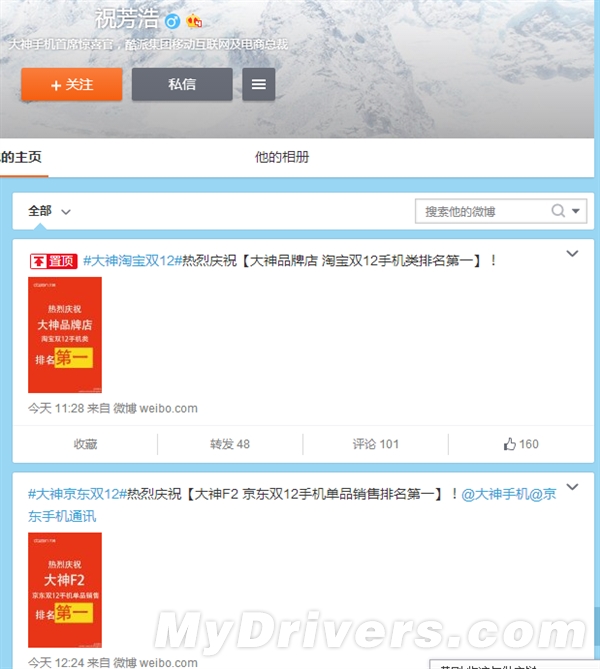Expand the 全部 filter dropdown
This screenshot has height=669, width=600.
(x=49, y=211)
